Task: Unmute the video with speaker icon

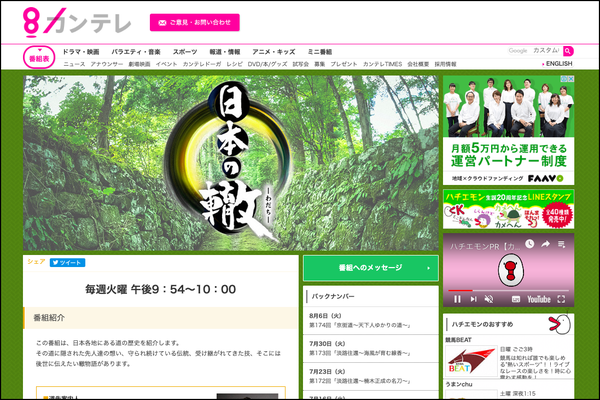Action: tap(491, 298)
